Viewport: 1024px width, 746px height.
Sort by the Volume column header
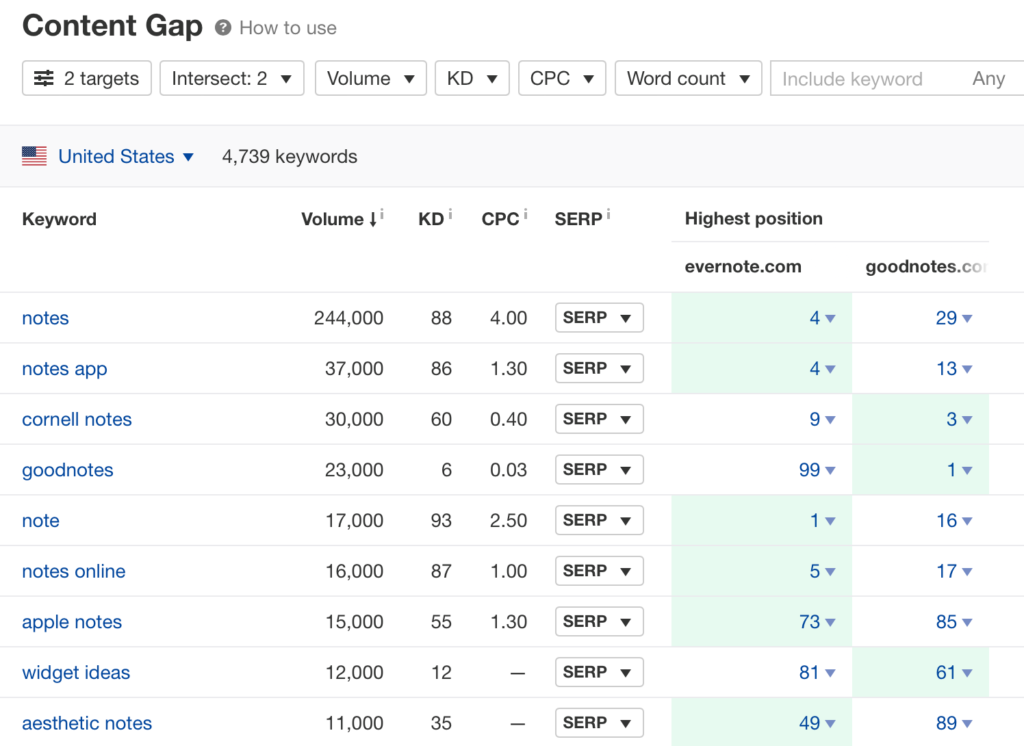tap(338, 219)
